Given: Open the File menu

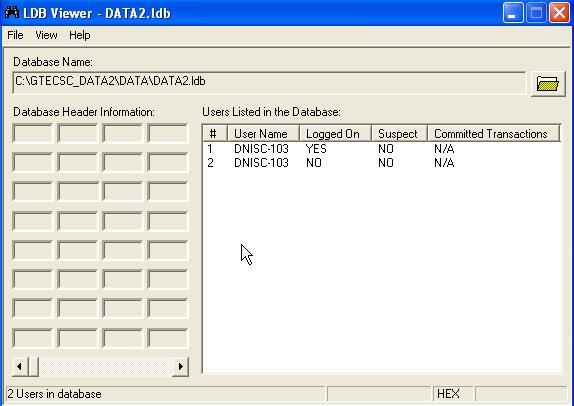Looking at the screenshot, I should tap(15, 35).
